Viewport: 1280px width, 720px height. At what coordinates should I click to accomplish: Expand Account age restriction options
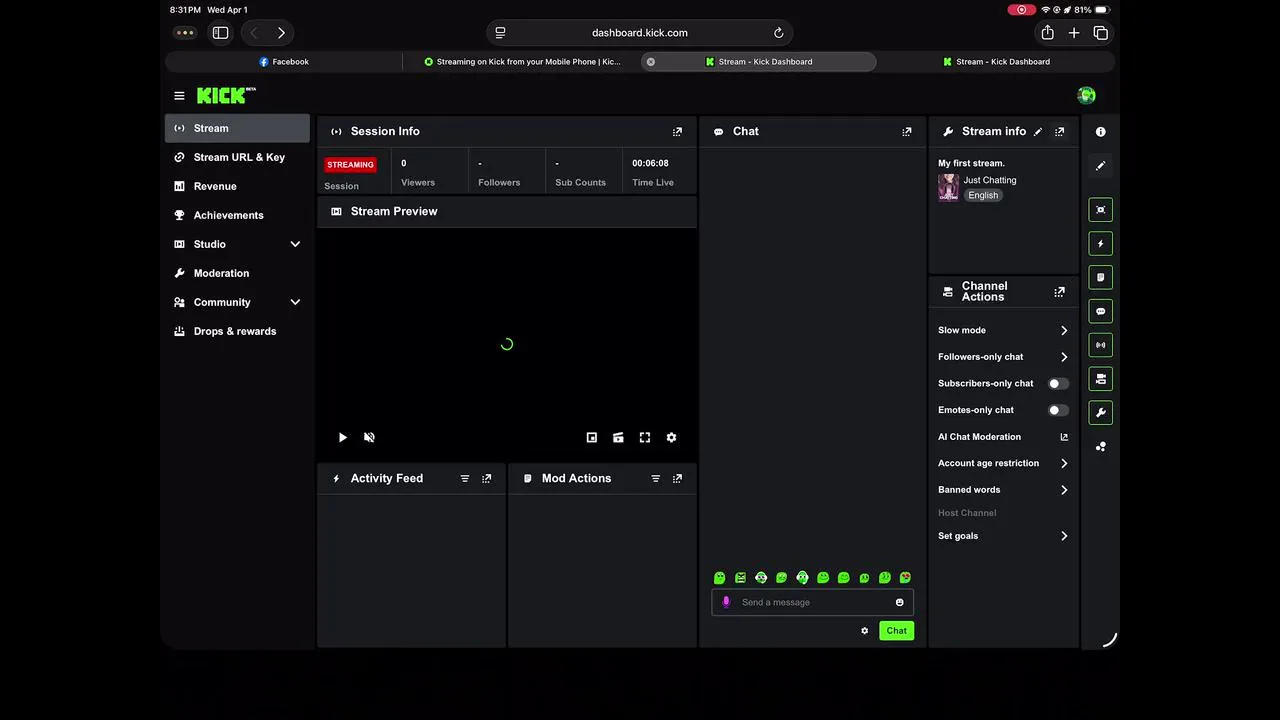[1064, 463]
